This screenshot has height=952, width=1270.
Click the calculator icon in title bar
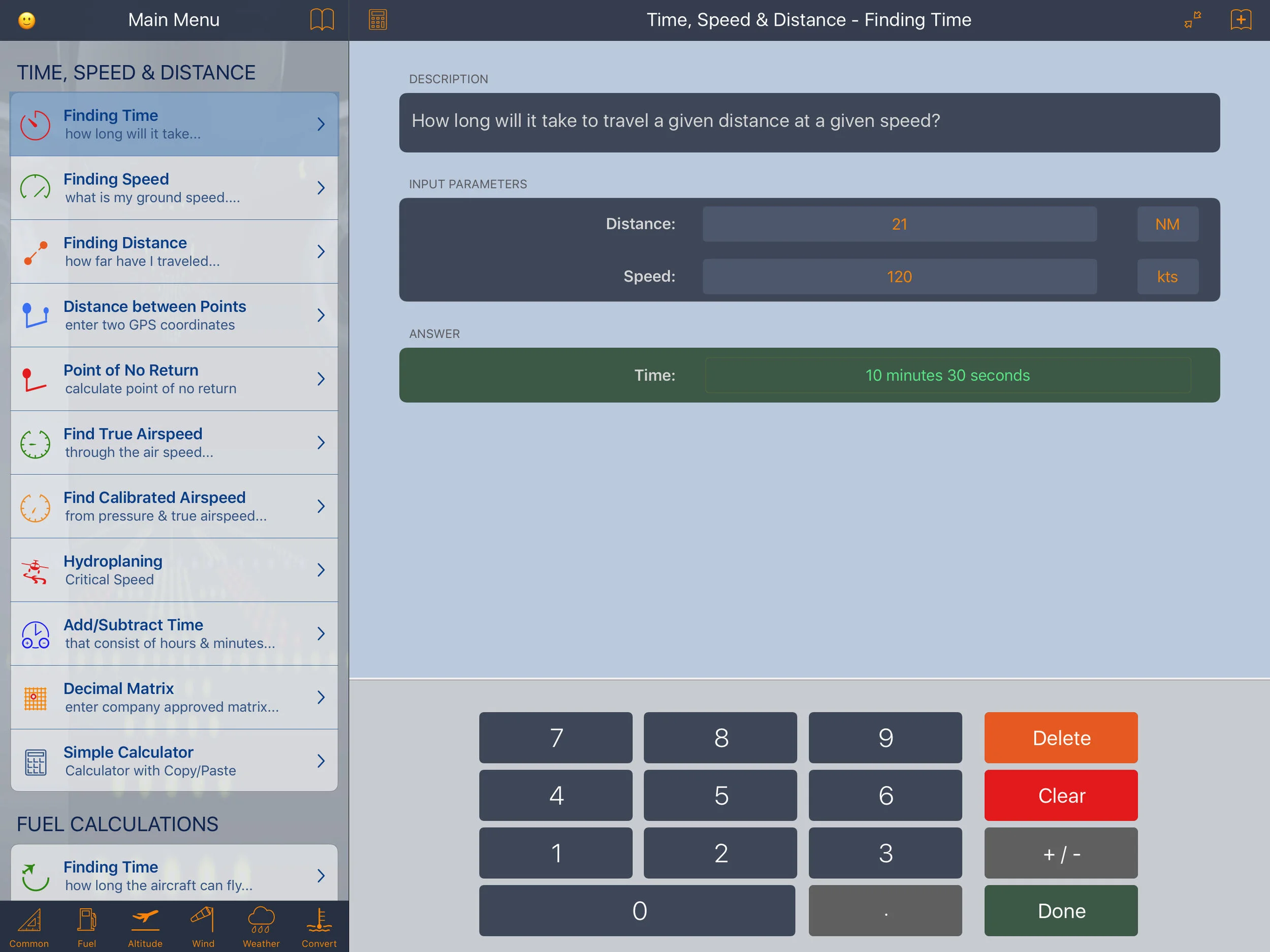[378, 19]
